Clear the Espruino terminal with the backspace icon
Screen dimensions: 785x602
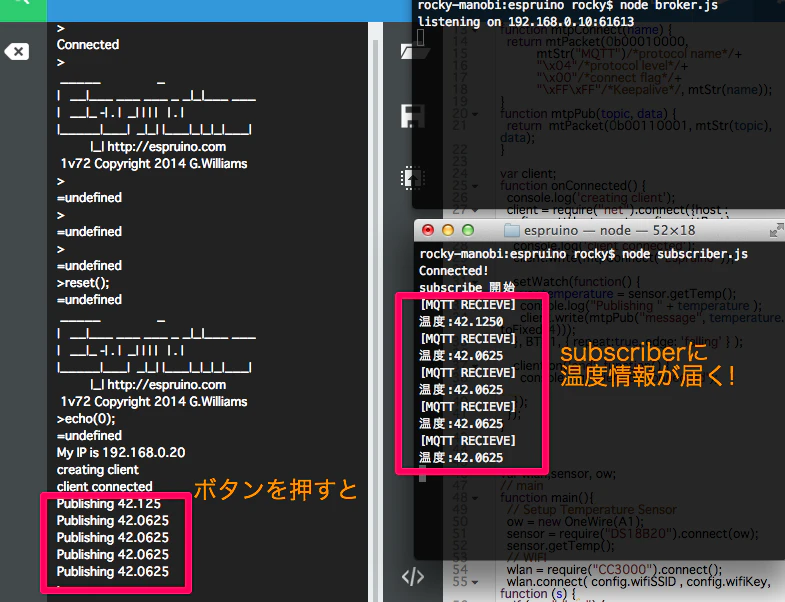(17, 51)
